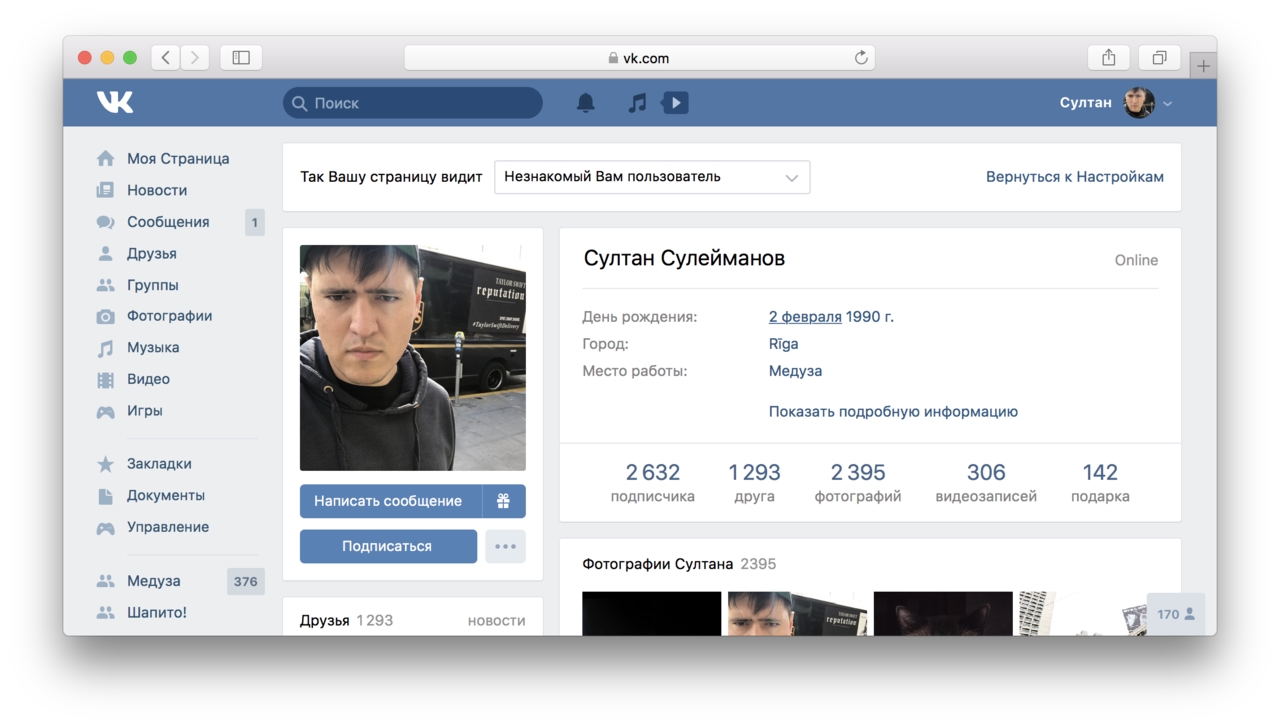Open notifications bell icon

coord(586,102)
